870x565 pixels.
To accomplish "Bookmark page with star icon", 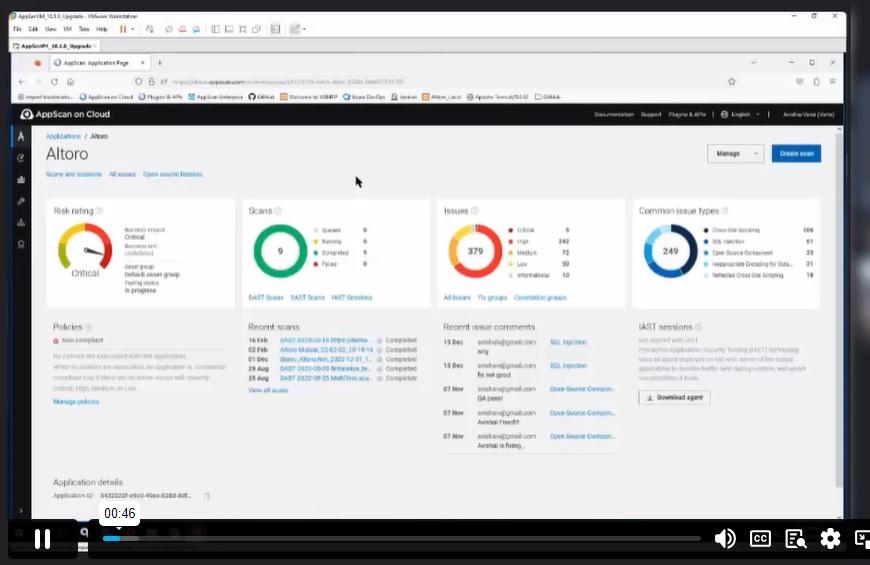I will [732, 82].
